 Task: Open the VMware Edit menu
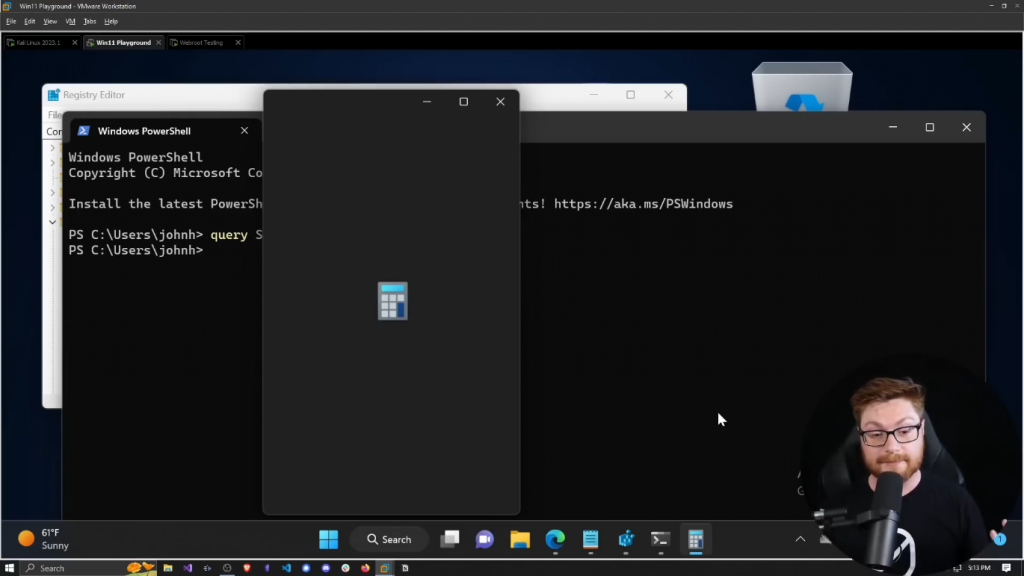coord(29,22)
